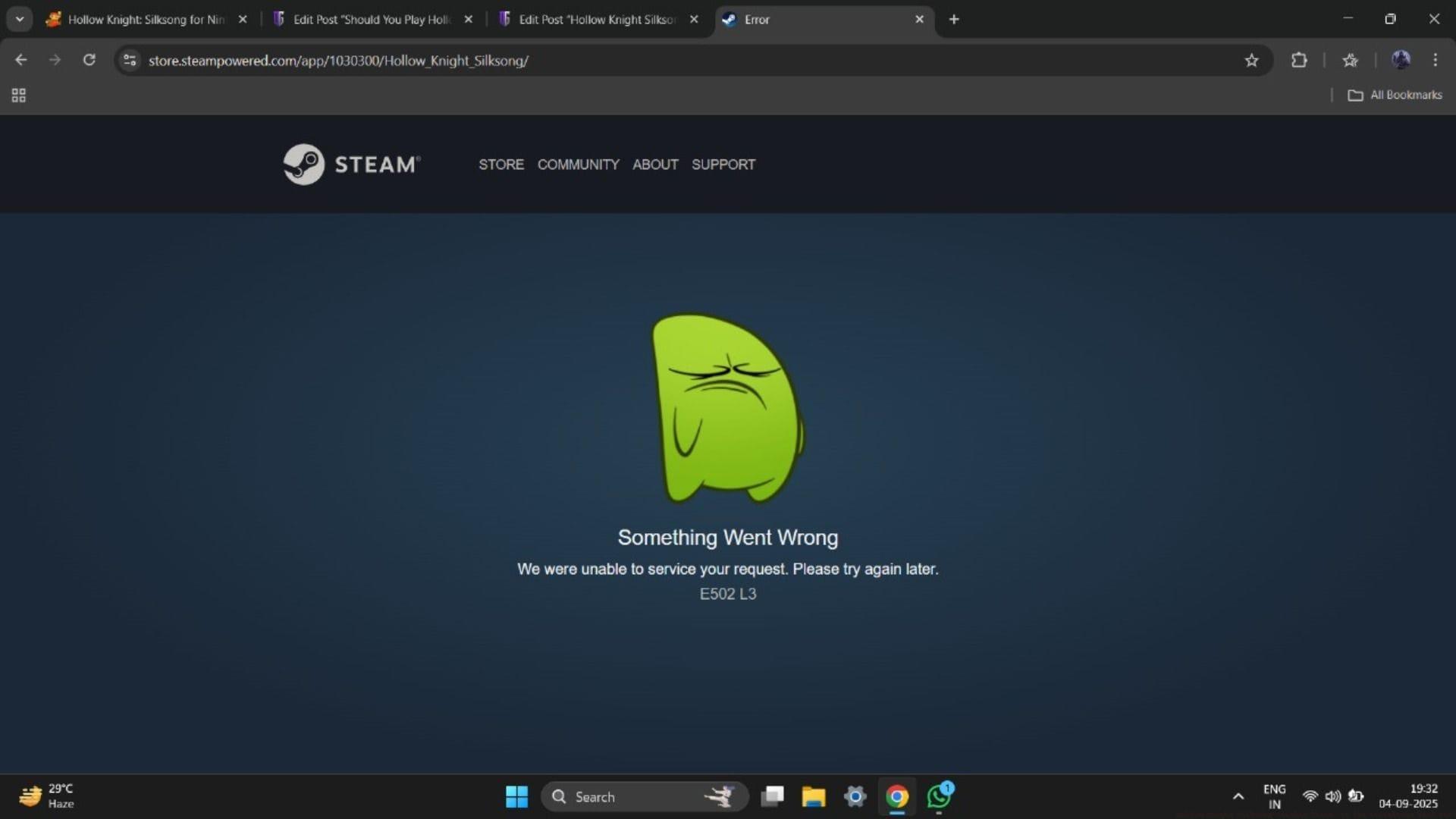
Task: Open the browser extensions icon
Action: coord(1299,60)
